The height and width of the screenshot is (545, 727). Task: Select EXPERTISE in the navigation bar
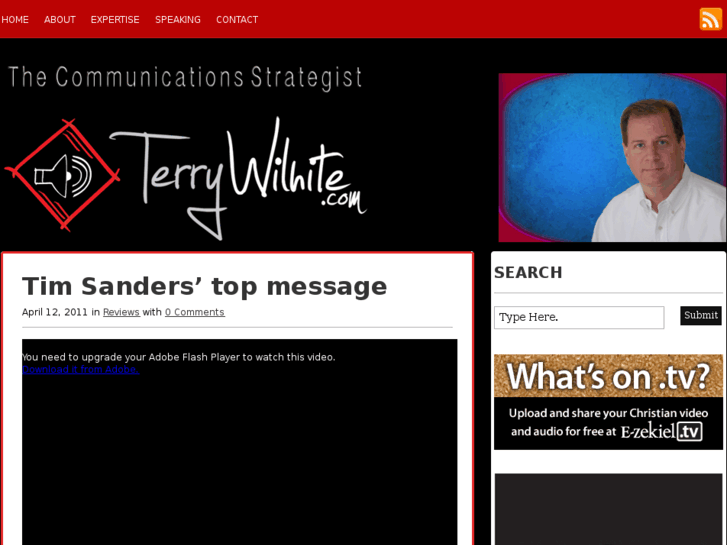pyautogui.click(x=115, y=19)
